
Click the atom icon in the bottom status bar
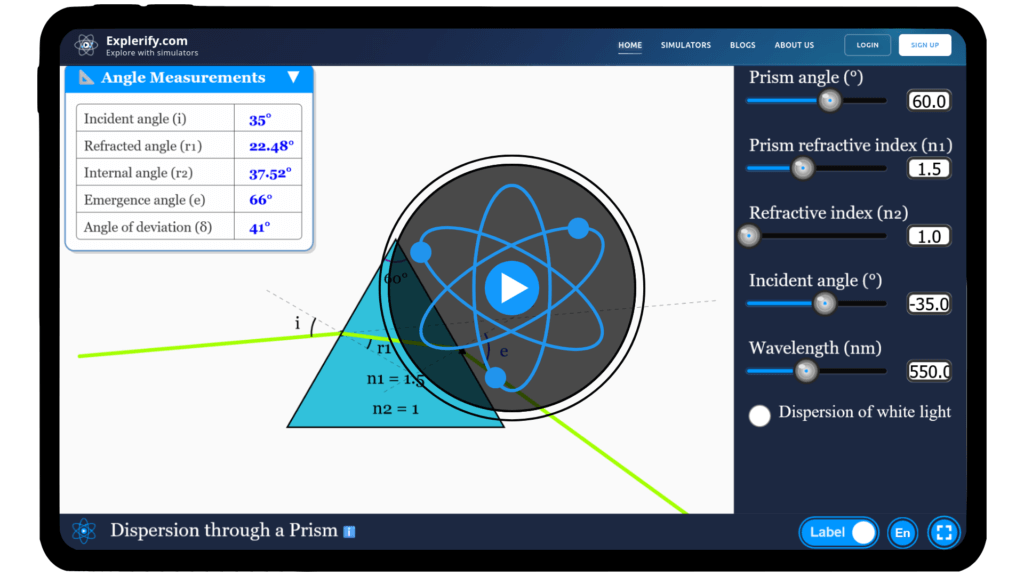(x=84, y=532)
